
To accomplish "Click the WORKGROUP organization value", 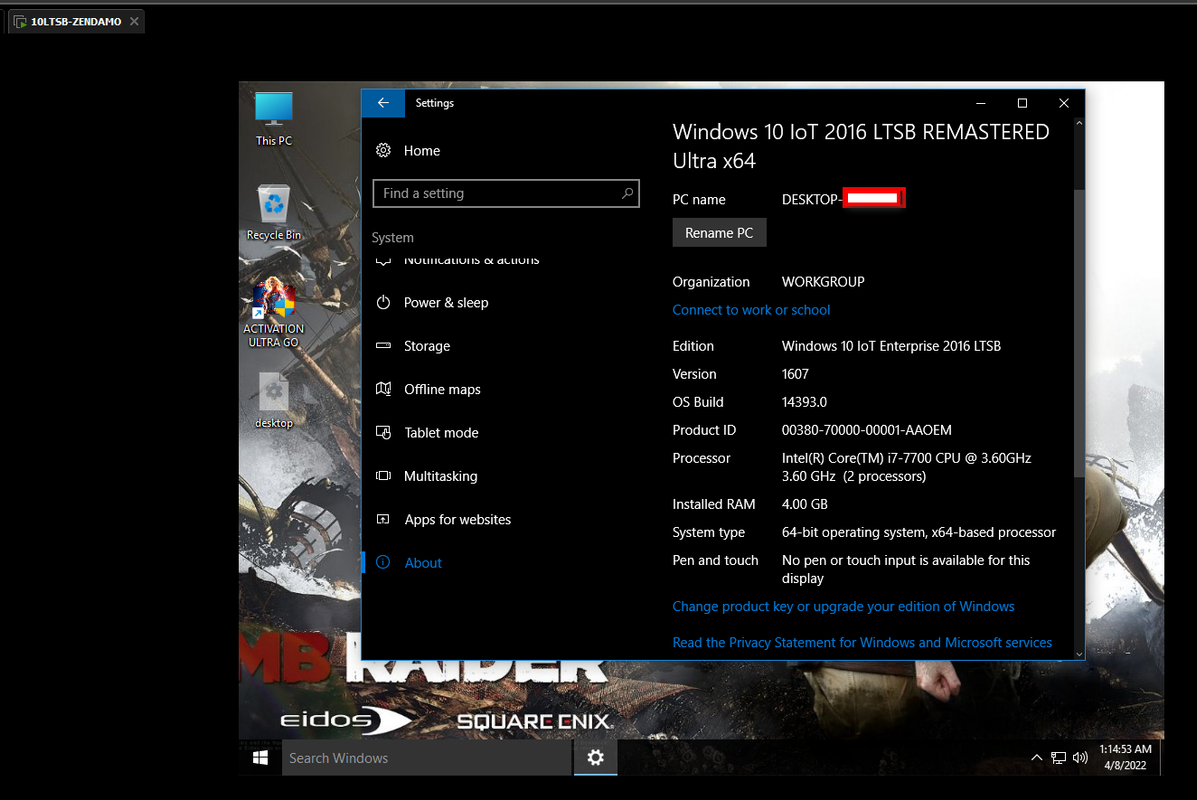I will [x=823, y=282].
